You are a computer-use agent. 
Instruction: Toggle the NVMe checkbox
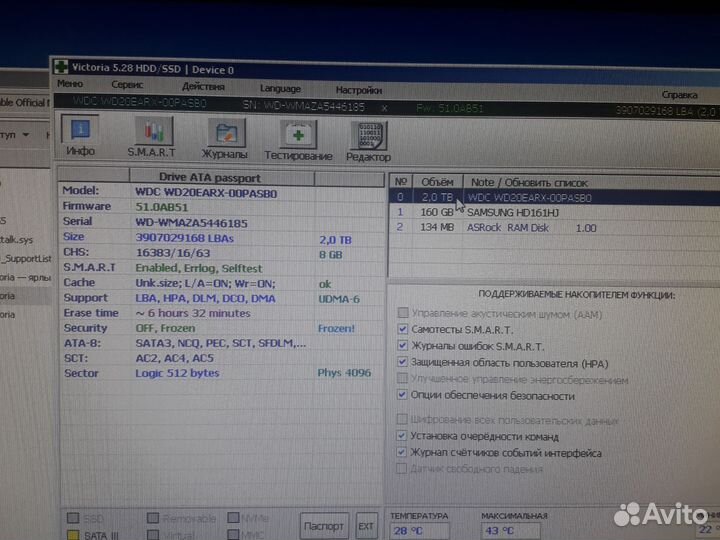(x=233, y=518)
